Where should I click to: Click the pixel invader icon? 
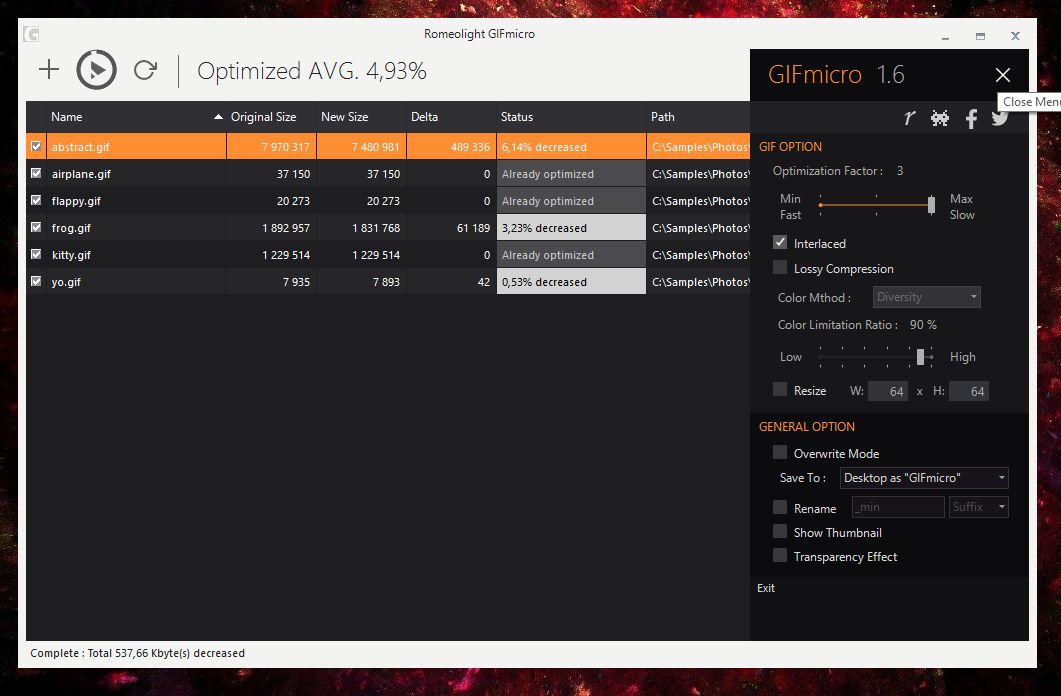[x=940, y=118]
